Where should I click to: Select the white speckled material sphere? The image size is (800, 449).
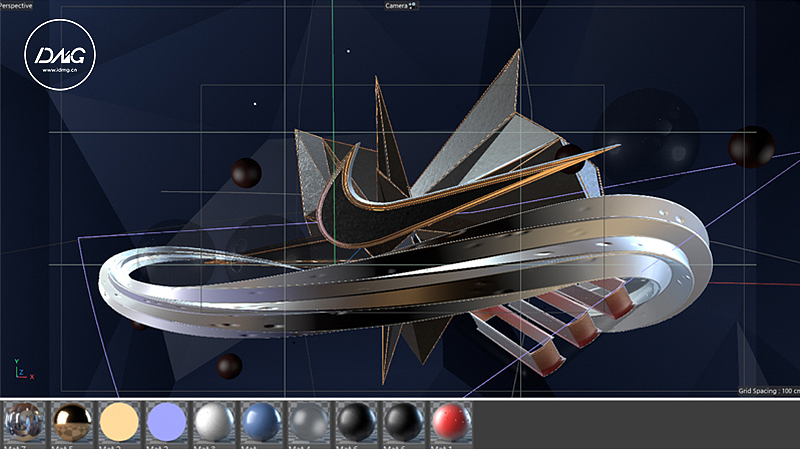point(214,422)
